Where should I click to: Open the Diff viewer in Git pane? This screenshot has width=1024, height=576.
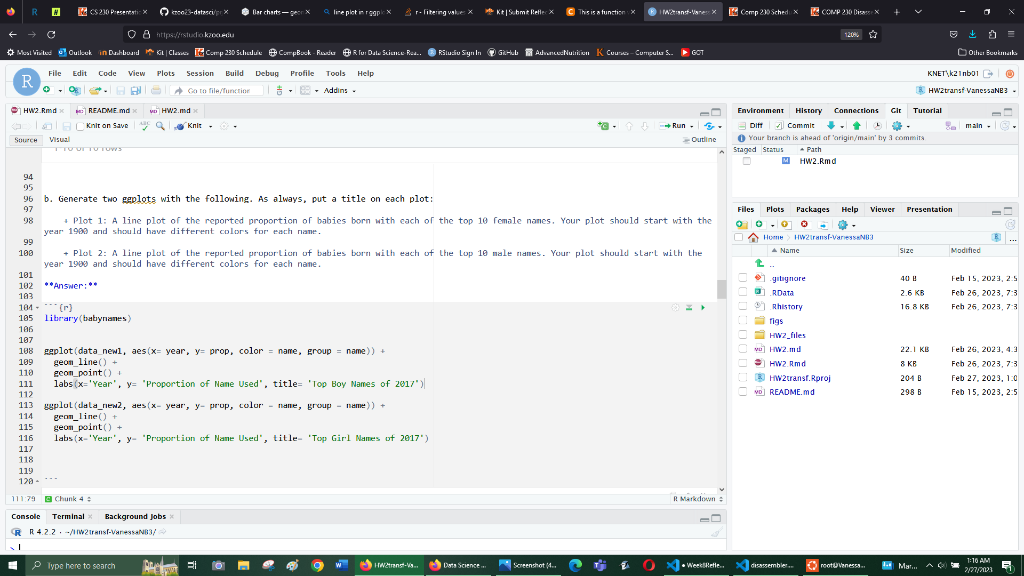(750, 125)
